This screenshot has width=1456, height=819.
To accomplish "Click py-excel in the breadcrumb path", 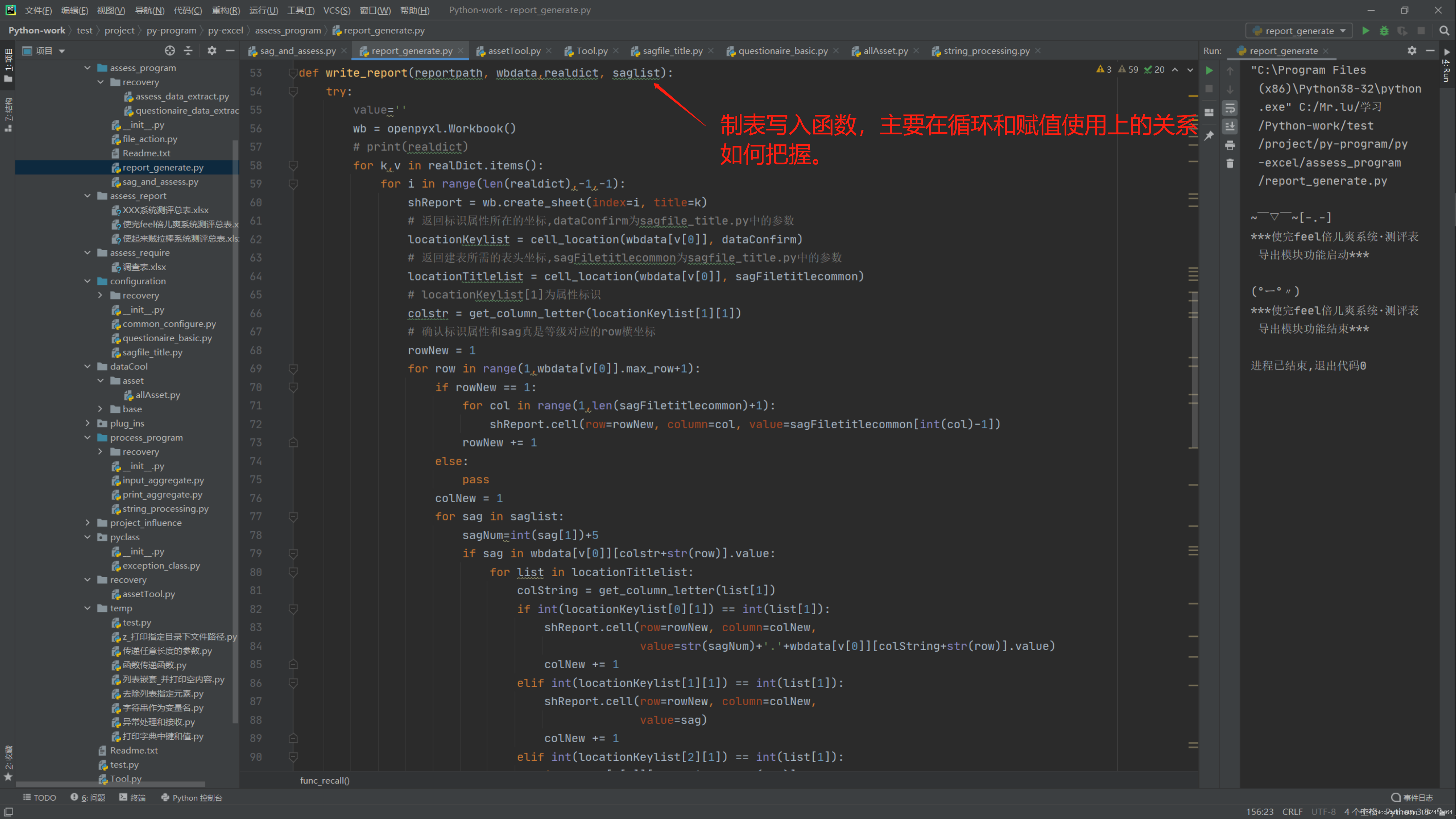I will (225, 31).
